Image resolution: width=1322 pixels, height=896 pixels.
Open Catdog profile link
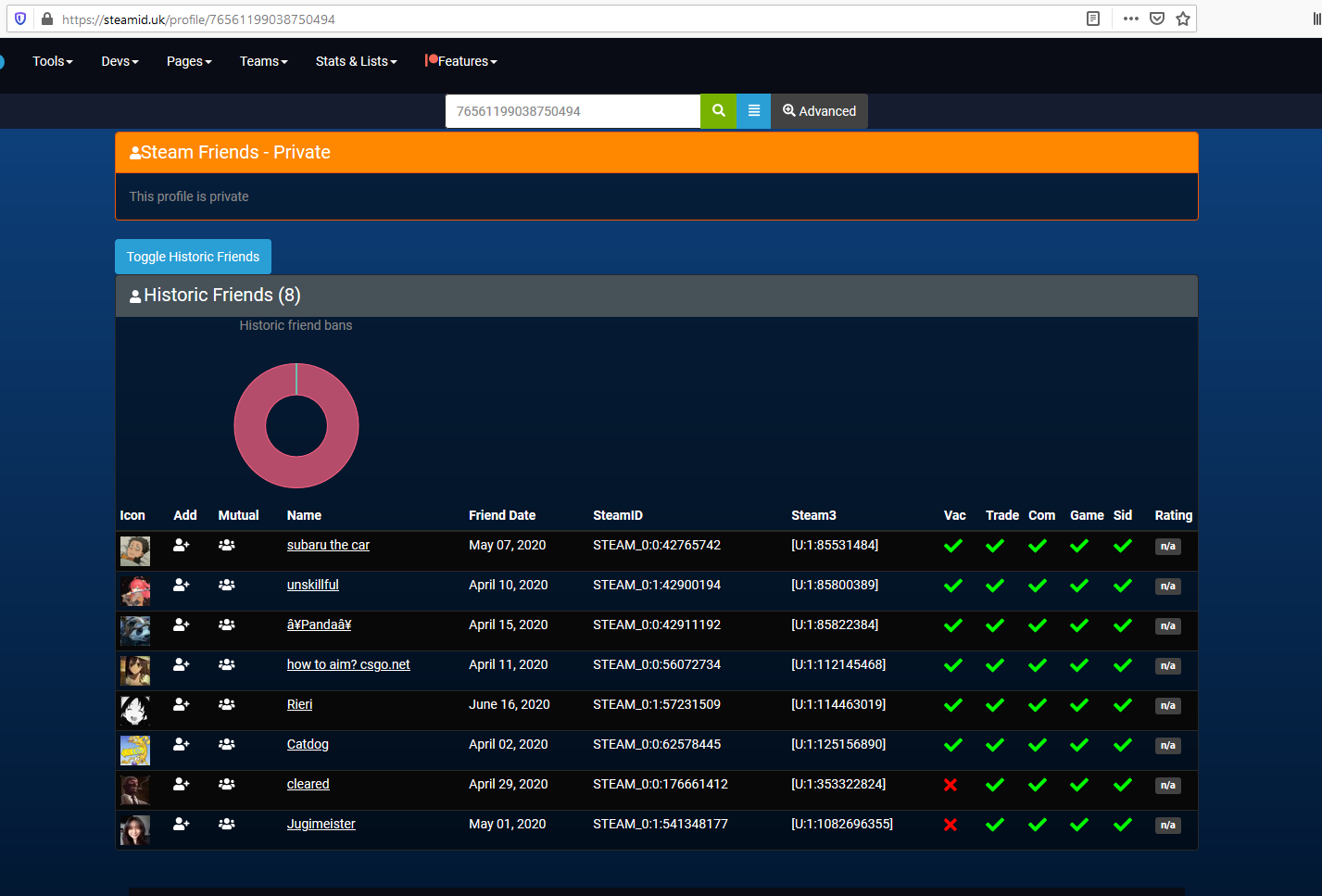point(308,744)
